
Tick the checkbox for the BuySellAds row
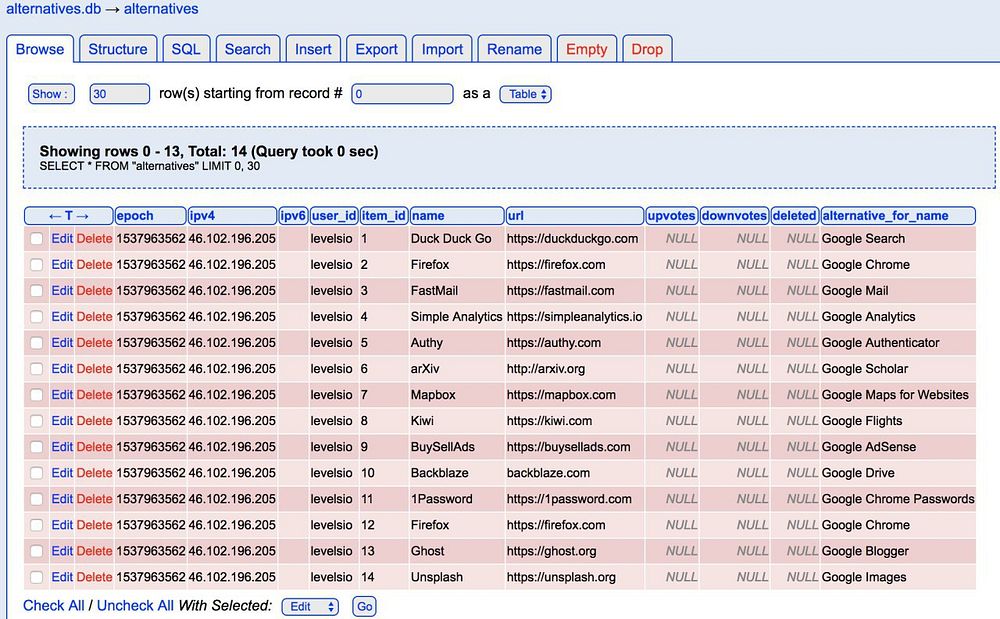pos(36,448)
